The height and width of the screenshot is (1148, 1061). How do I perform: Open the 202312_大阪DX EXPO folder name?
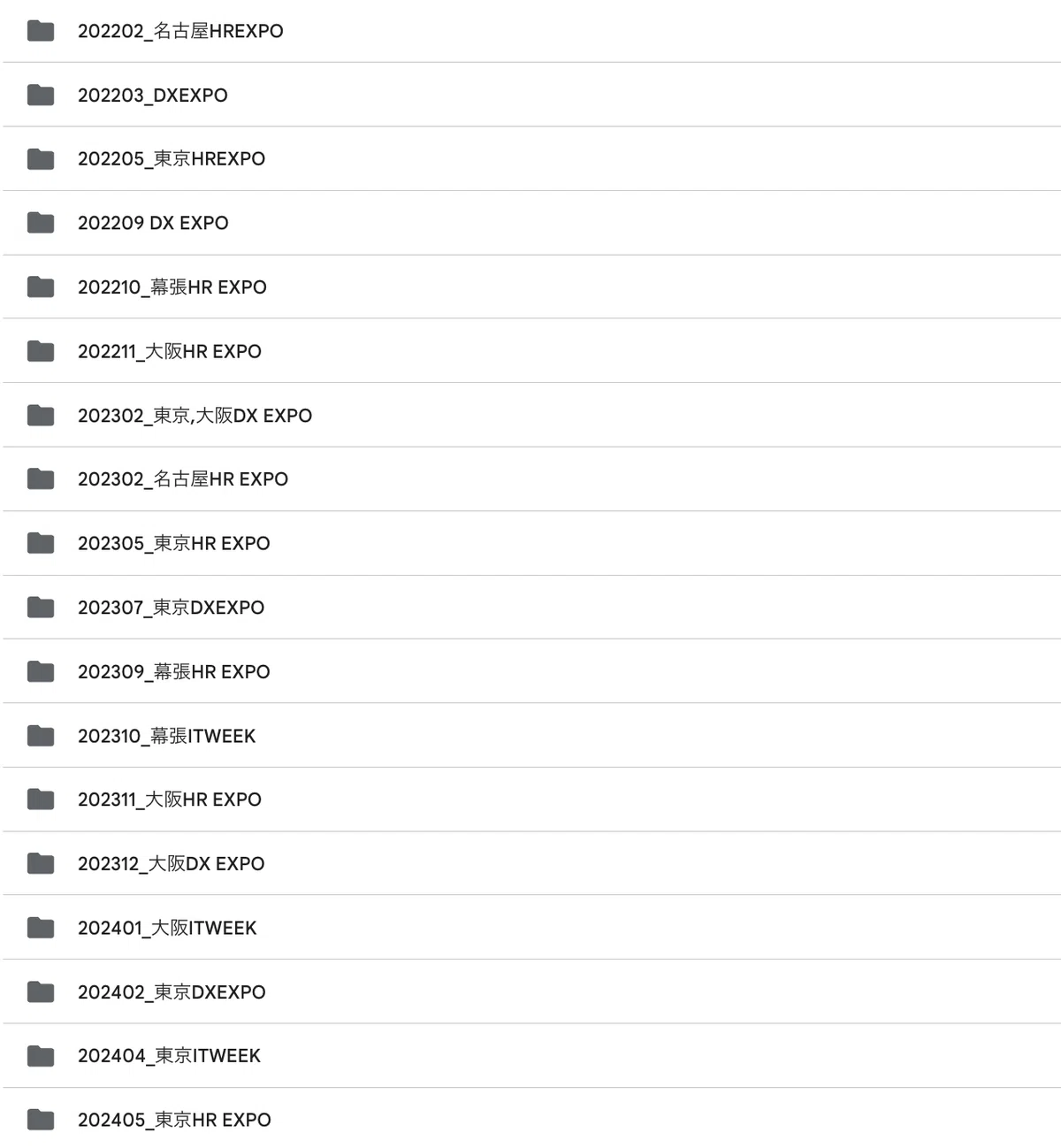[x=171, y=864]
